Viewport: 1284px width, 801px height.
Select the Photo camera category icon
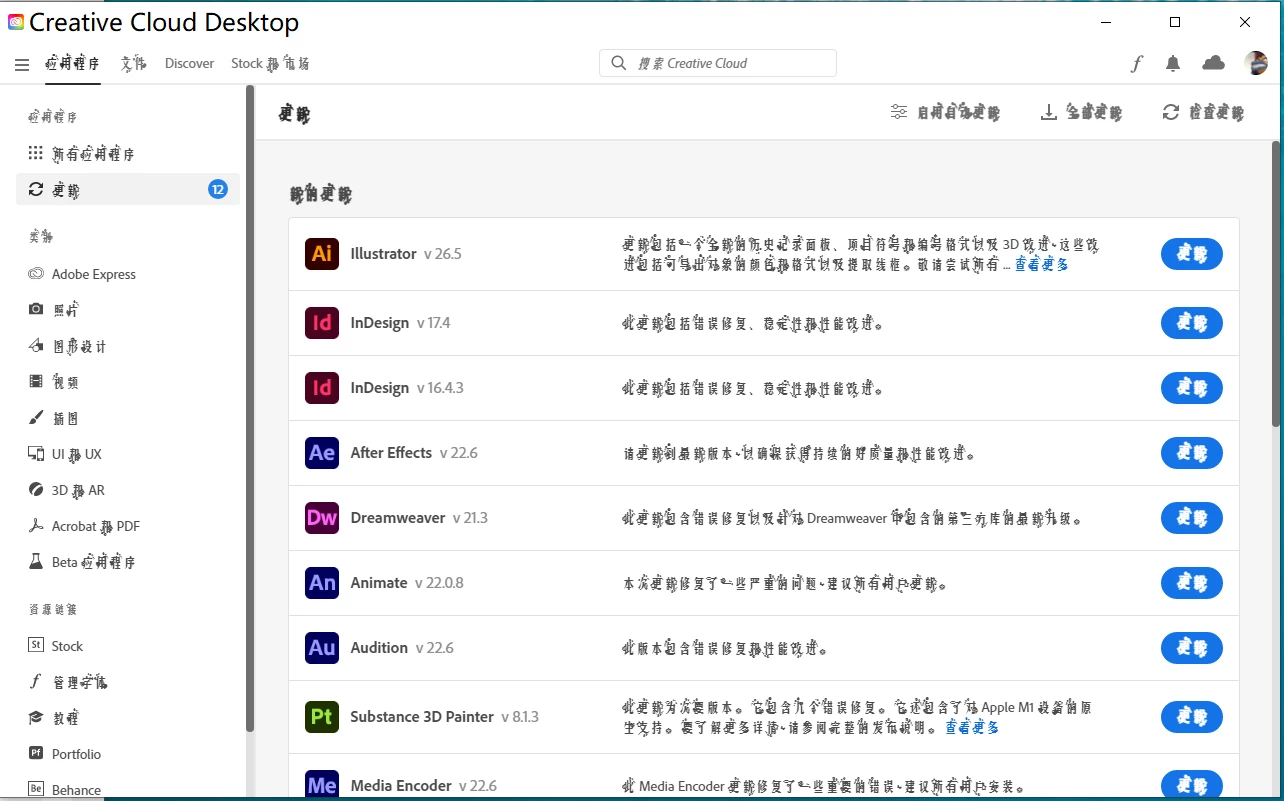coord(36,310)
